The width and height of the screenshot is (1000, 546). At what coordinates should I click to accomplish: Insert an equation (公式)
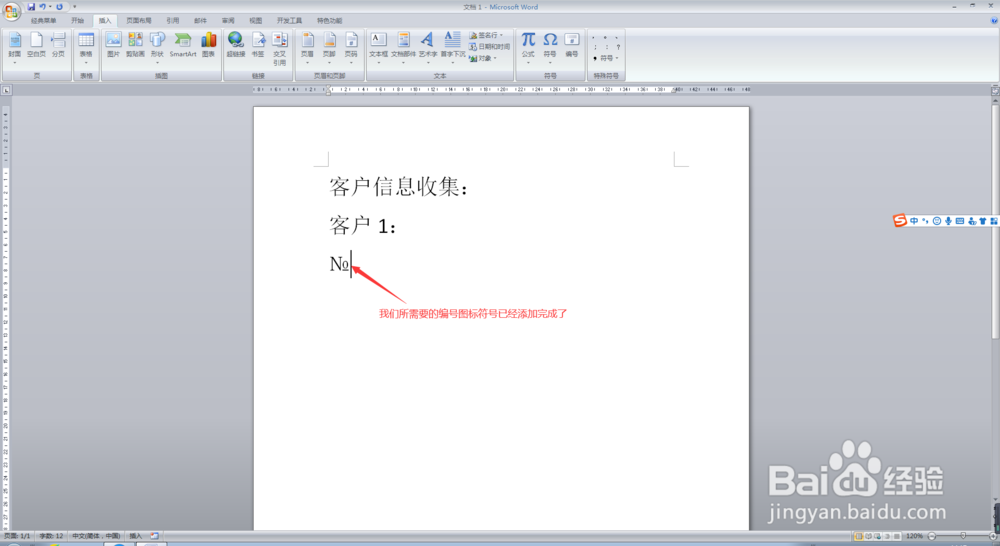528,47
